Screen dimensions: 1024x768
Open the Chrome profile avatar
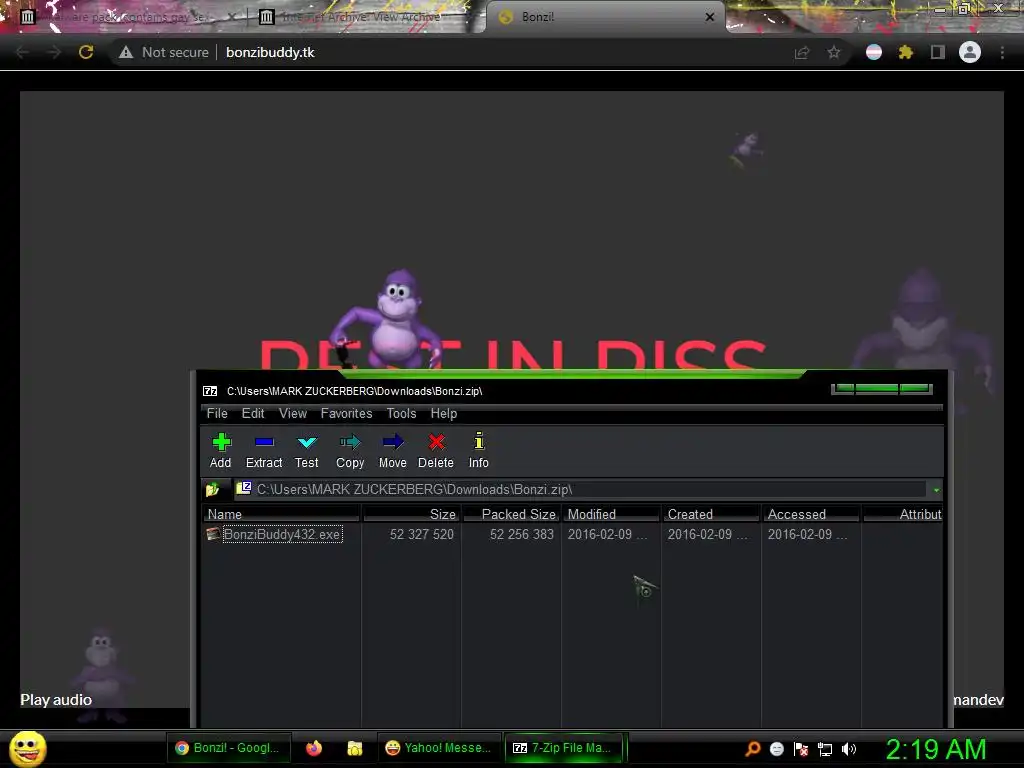pyautogui.click(x=970, y=52)
